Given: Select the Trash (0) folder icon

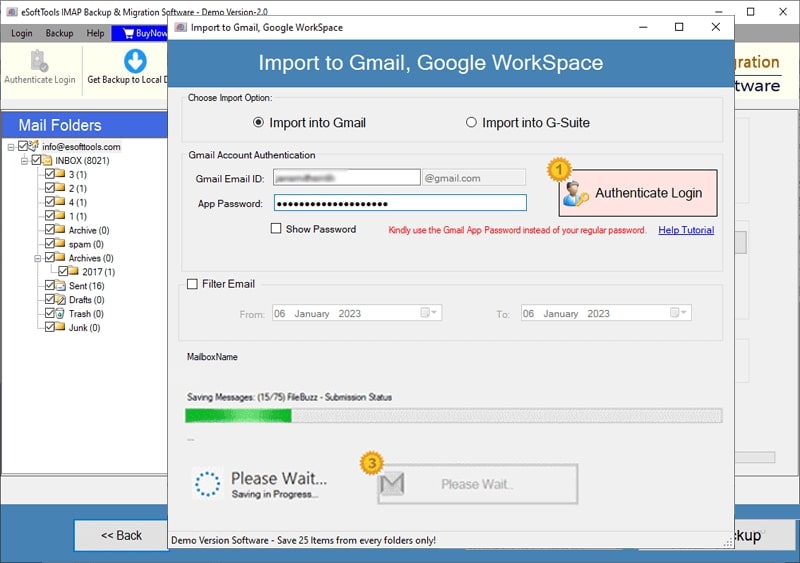Looking at the screenshot, I should click(61, 313).
